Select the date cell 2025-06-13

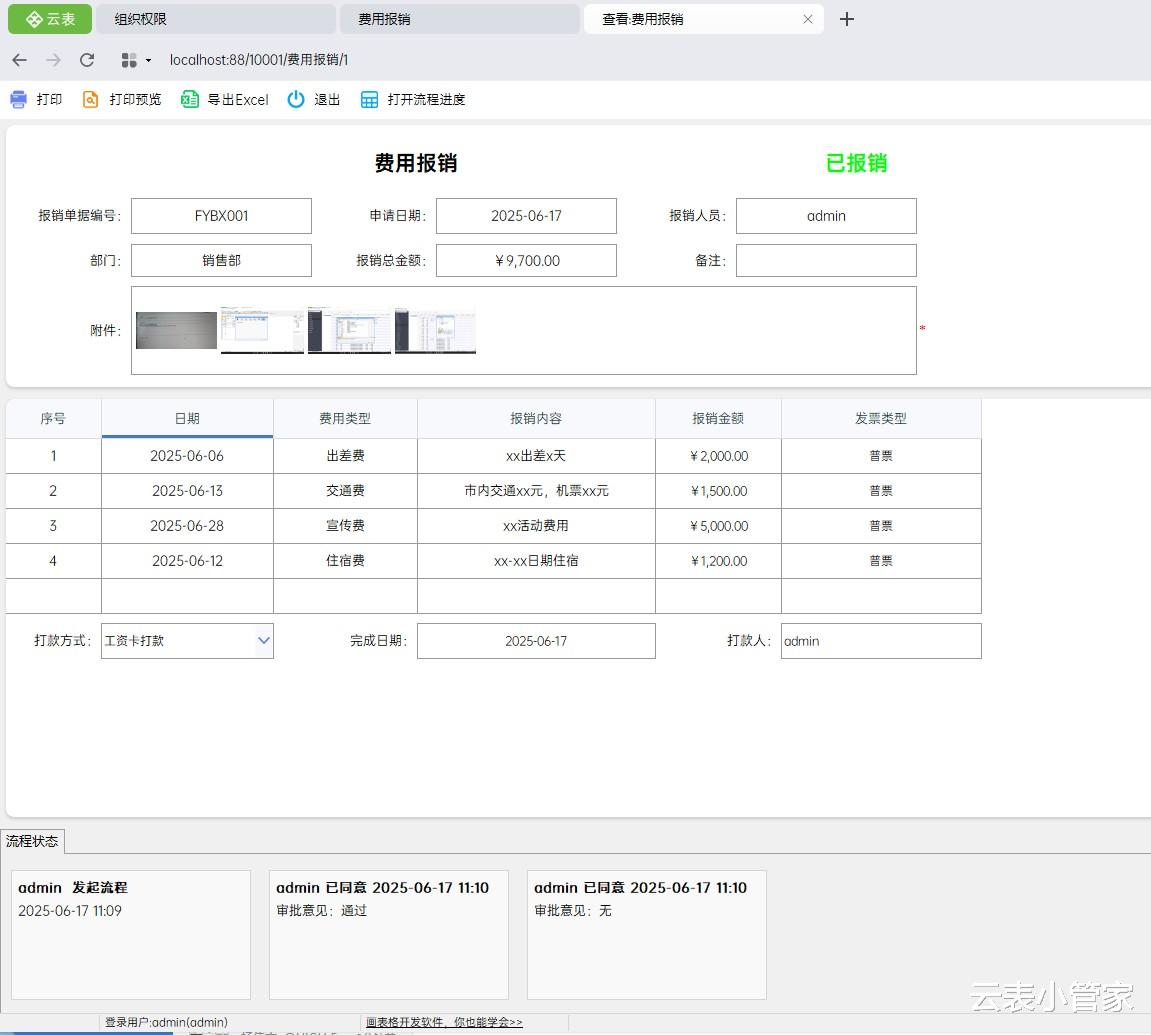(187, 491)
